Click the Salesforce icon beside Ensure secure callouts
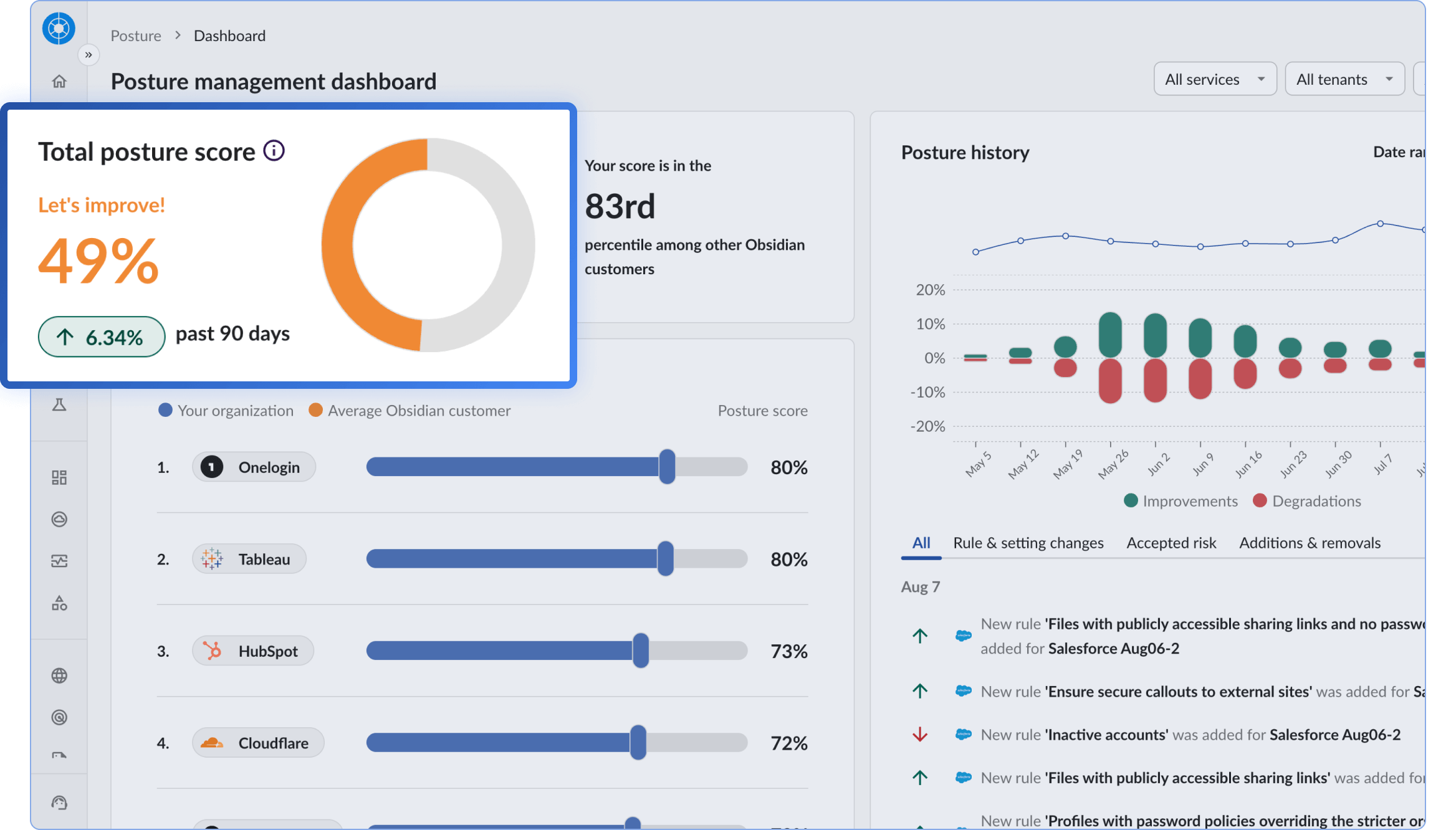1456x830 pixels. point(963,691)
